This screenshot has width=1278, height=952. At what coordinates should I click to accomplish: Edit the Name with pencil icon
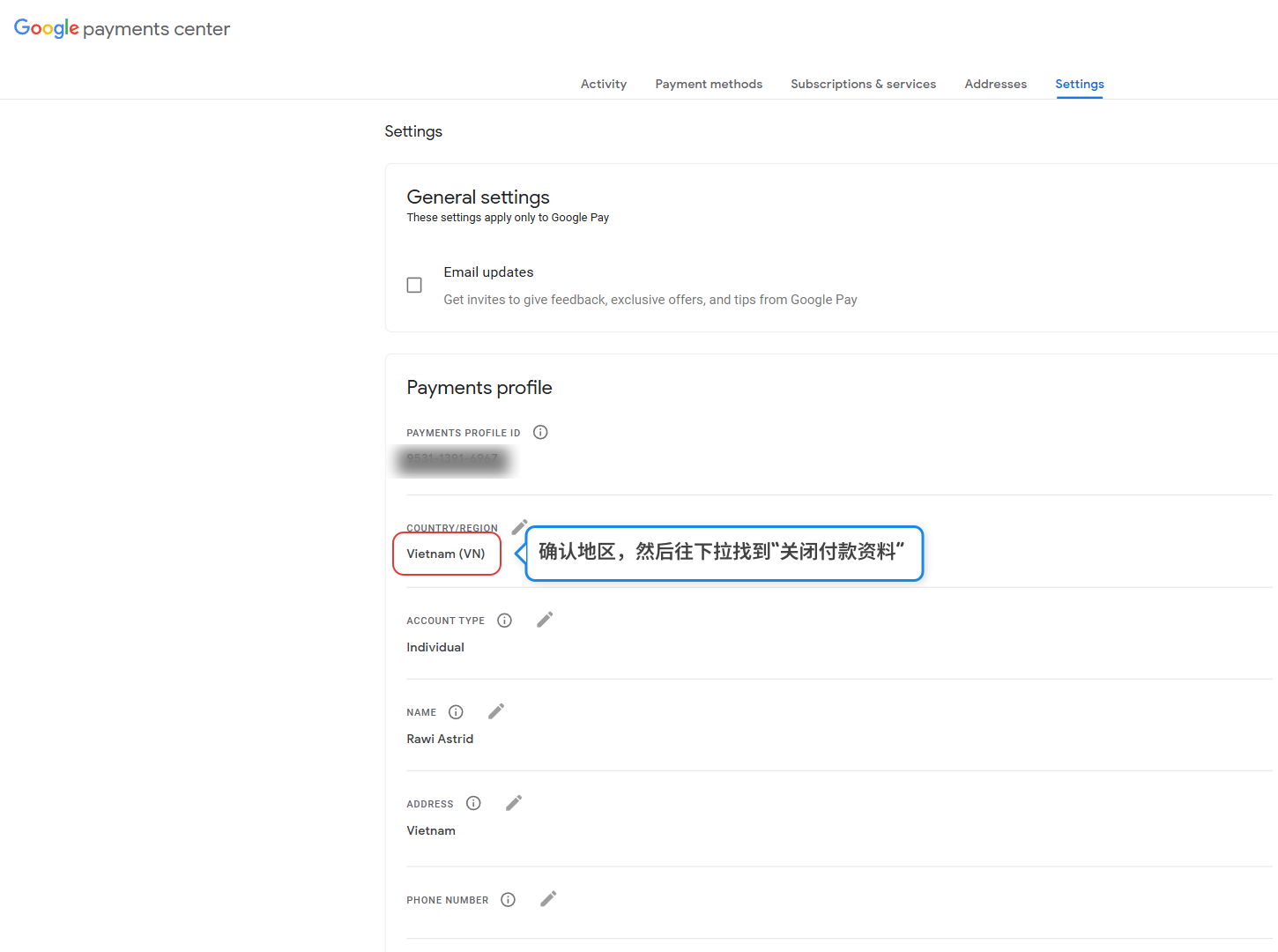[x=496, y=711]
